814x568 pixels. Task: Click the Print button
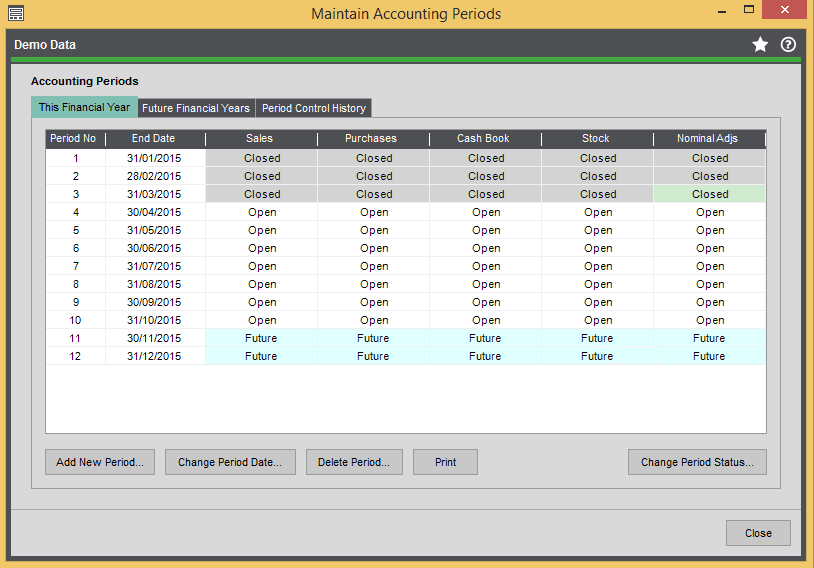click(x=445, y=462)
